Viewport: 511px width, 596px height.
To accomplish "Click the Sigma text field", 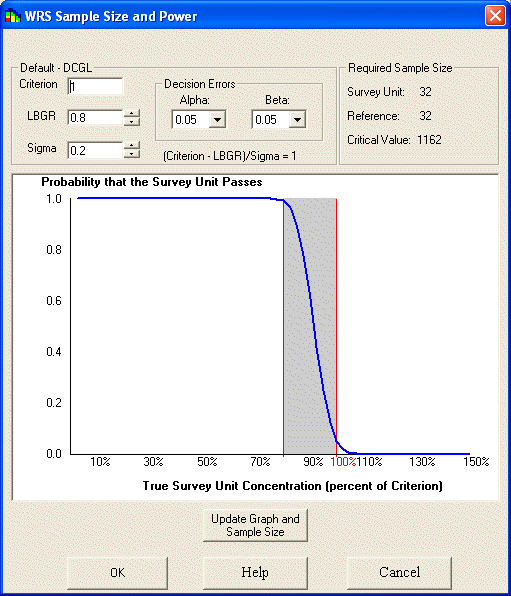I will (95, 150).
